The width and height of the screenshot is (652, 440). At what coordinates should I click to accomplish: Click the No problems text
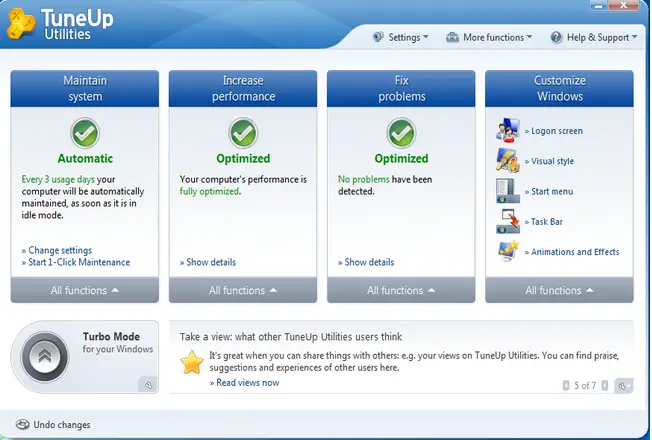click(363, 179)
